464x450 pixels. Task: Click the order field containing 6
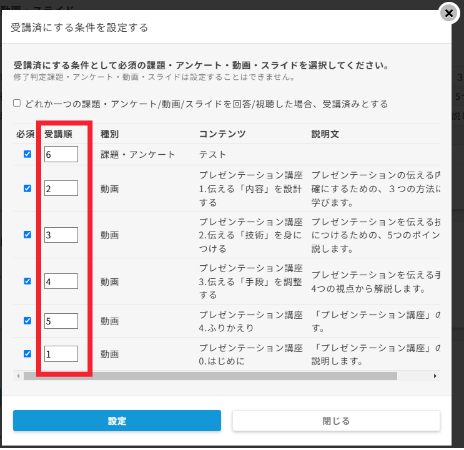pos(61,154)
